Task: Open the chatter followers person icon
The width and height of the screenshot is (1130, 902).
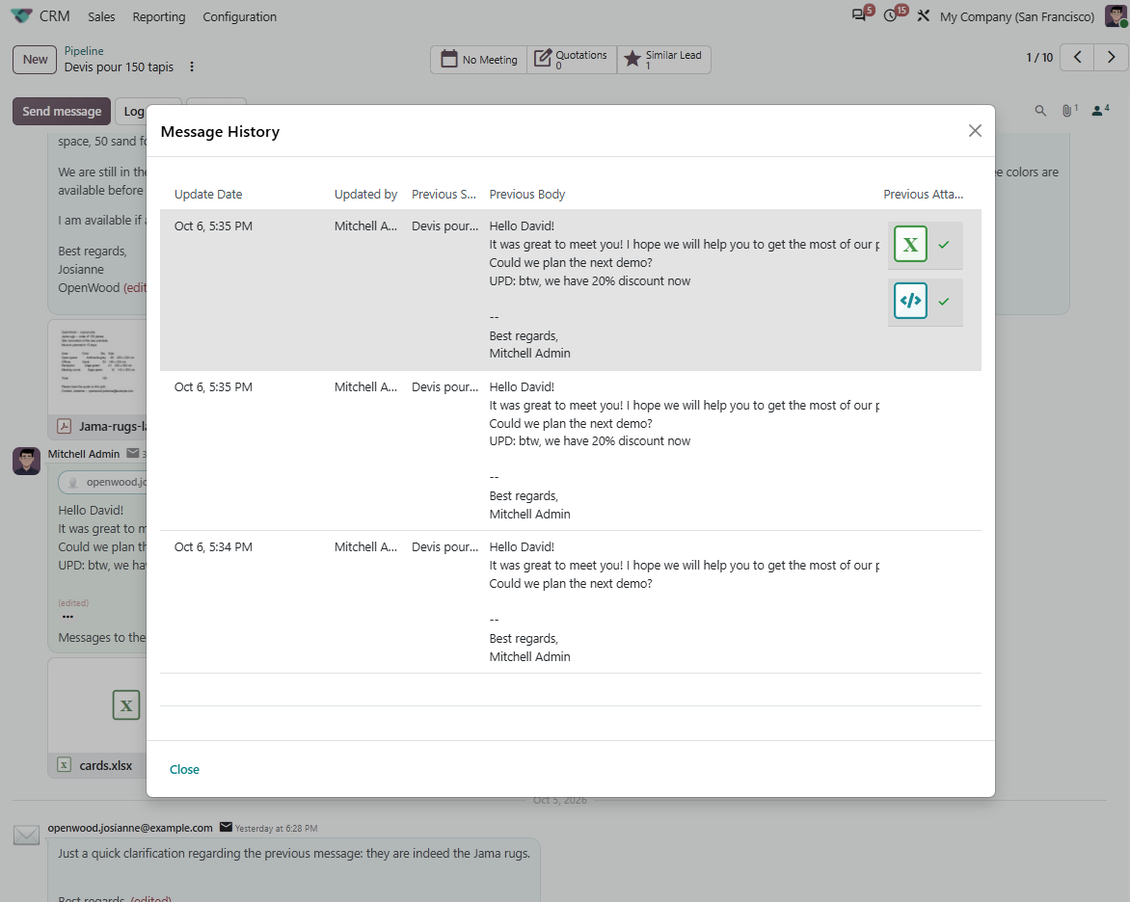Action: 1100,110
